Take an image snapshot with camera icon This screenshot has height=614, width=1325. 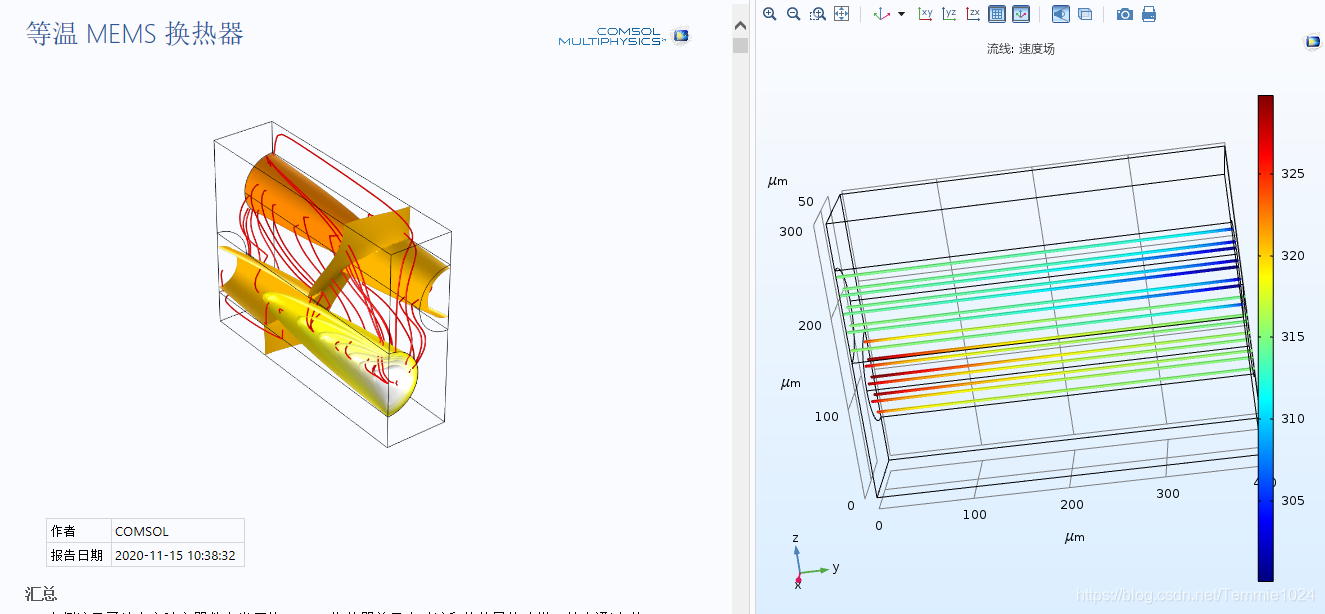pos(1125,14)
